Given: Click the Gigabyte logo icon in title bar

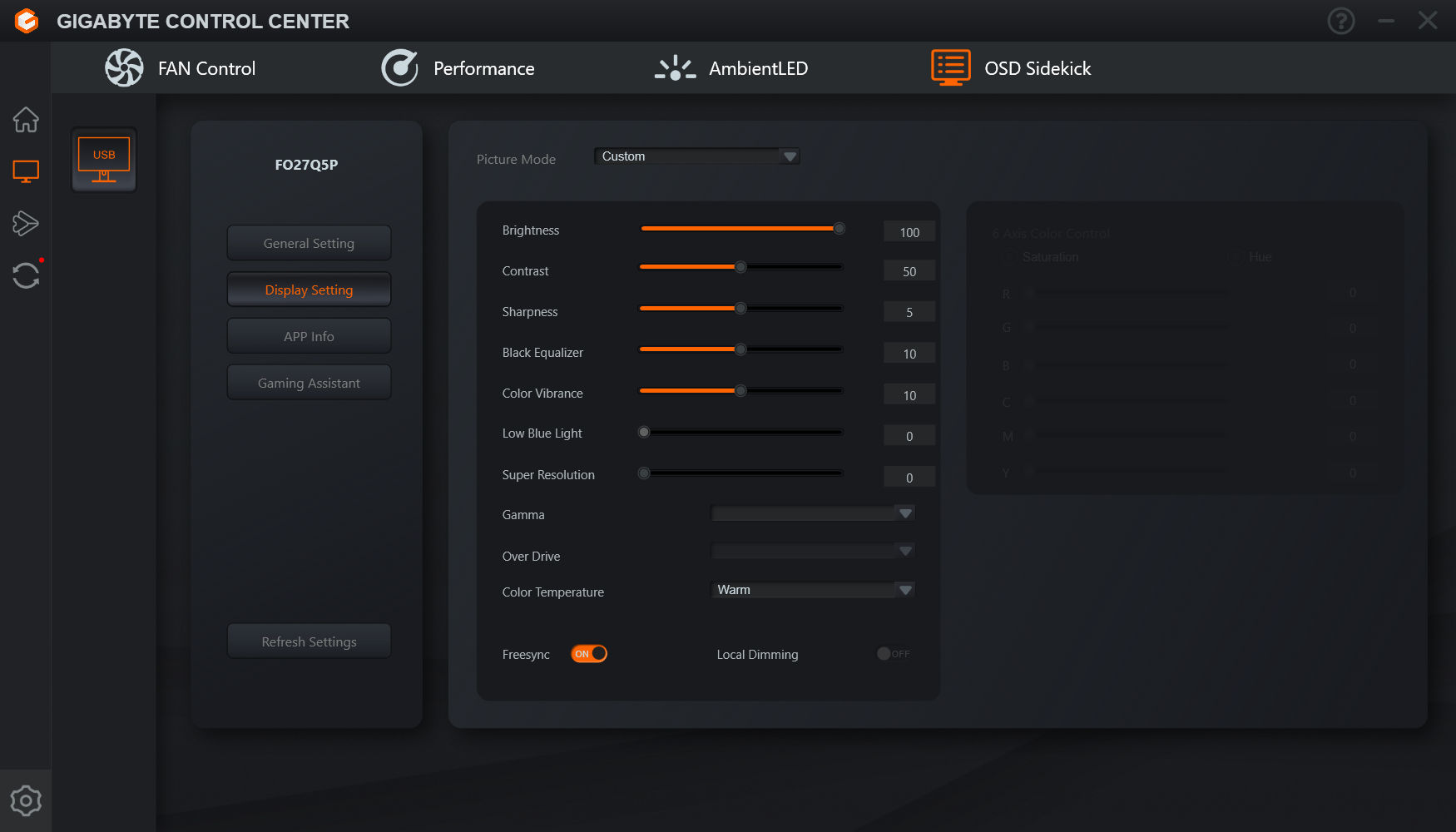Looking at the screenshot, I should point(27,21).
